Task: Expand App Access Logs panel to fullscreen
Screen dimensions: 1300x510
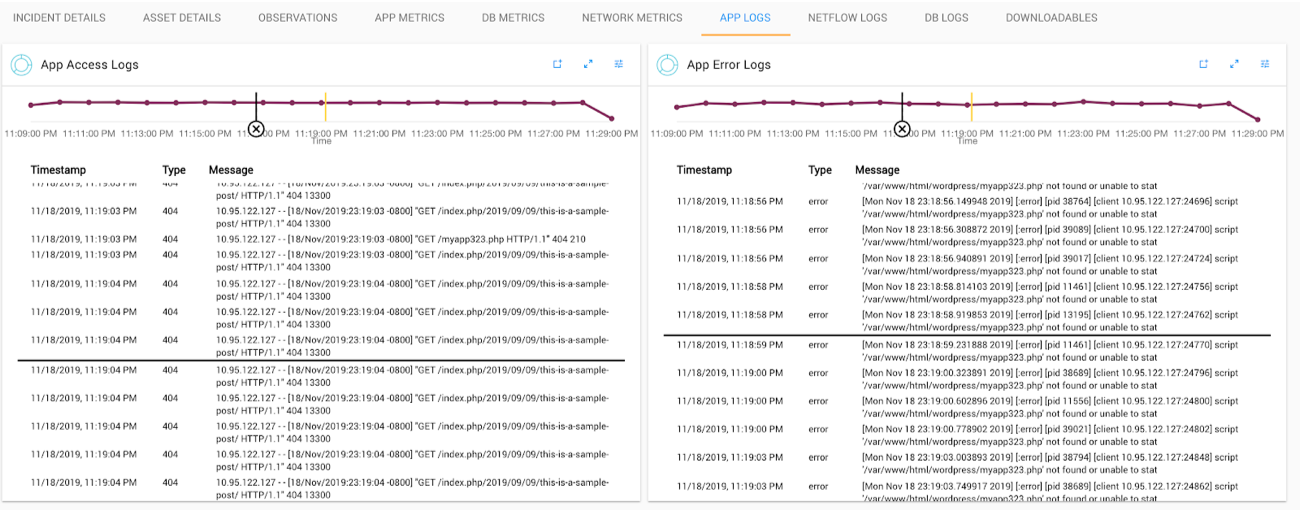Action: [588, 64]
